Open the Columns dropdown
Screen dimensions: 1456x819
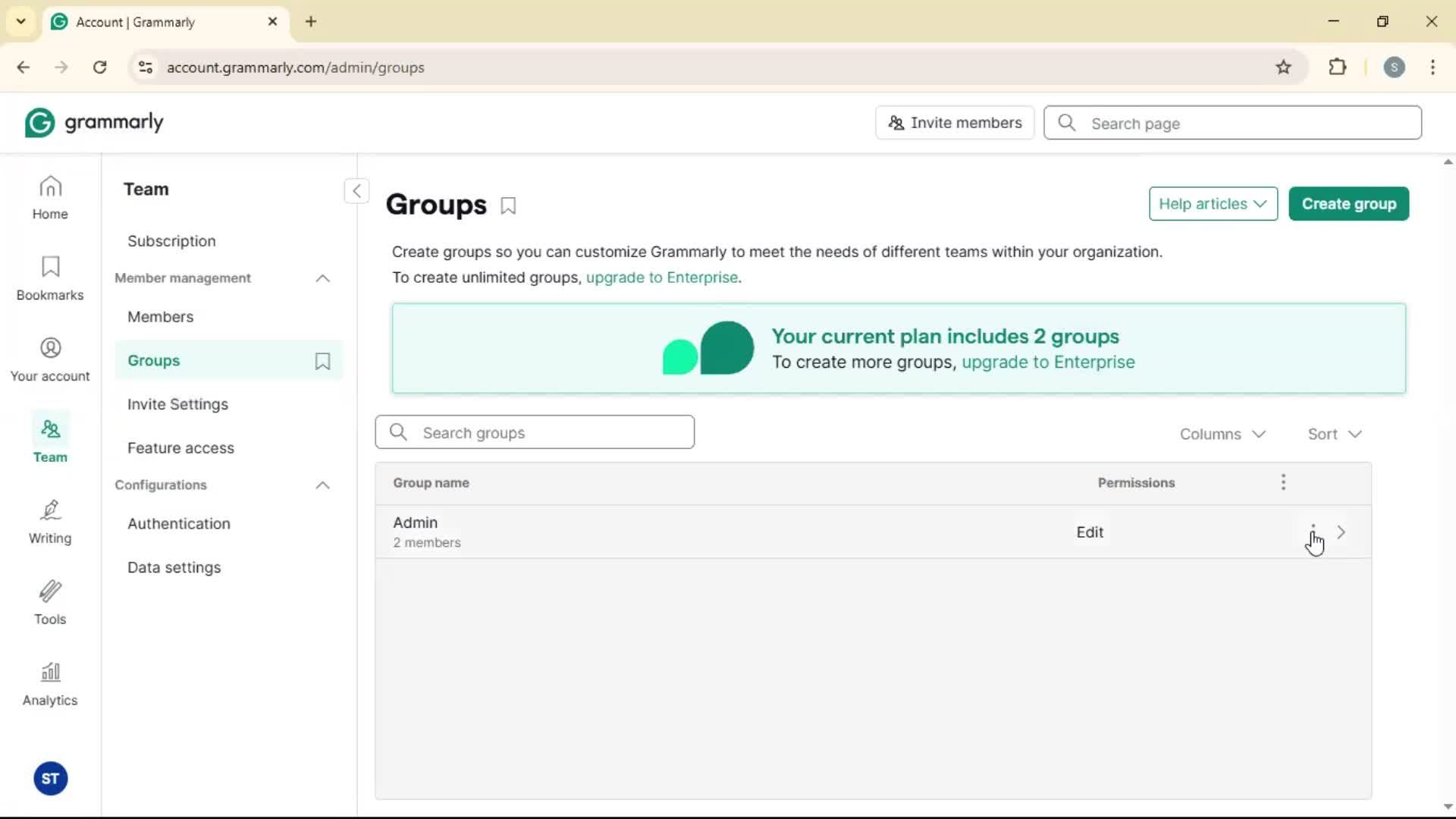click(1222, 434)
